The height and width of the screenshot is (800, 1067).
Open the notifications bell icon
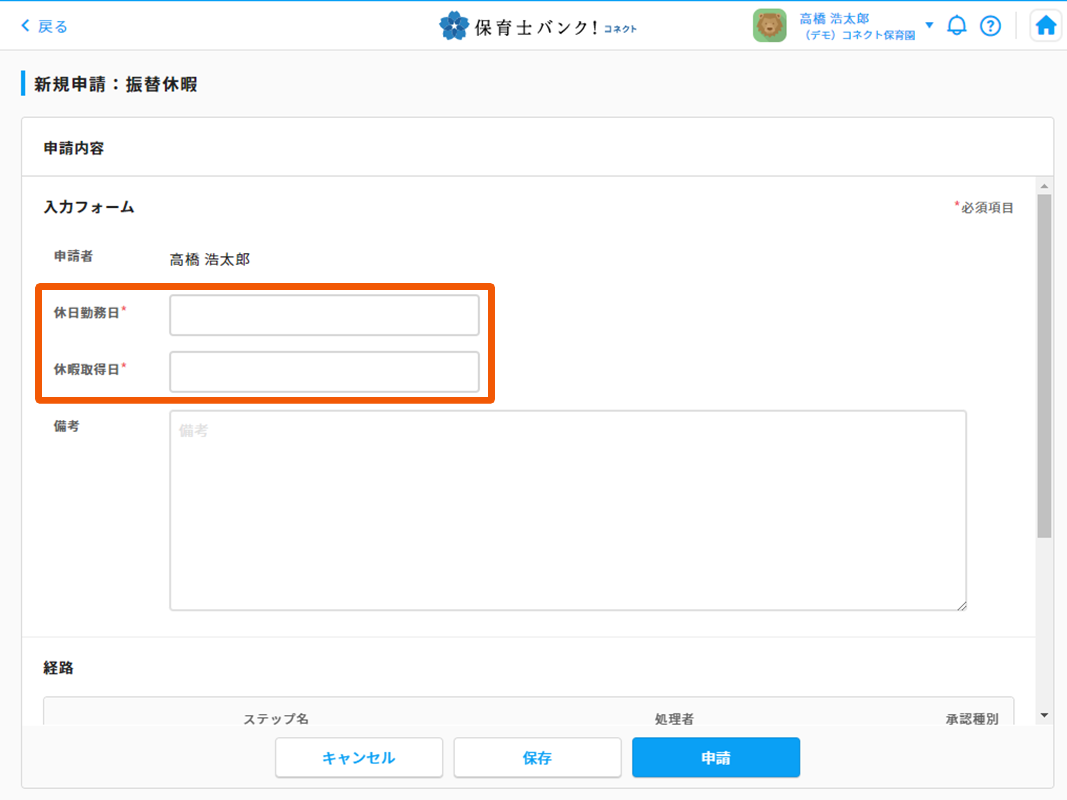(957, 26)
